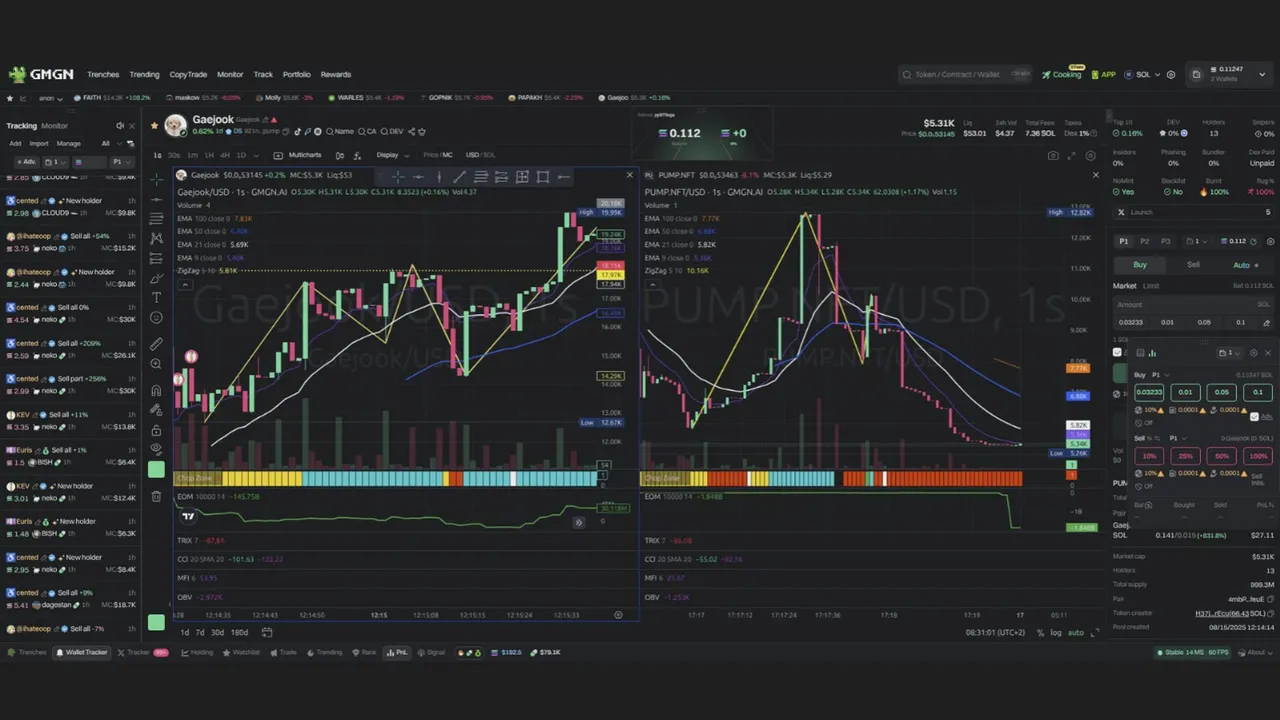Search by DEV for Gaejook
The height and width of the screenshot is (720, 1280).
pyautogui.click(x=393, y=131)
